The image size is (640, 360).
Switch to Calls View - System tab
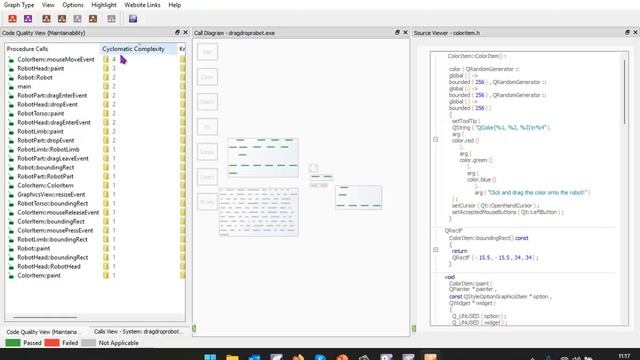tap(138, 331)
